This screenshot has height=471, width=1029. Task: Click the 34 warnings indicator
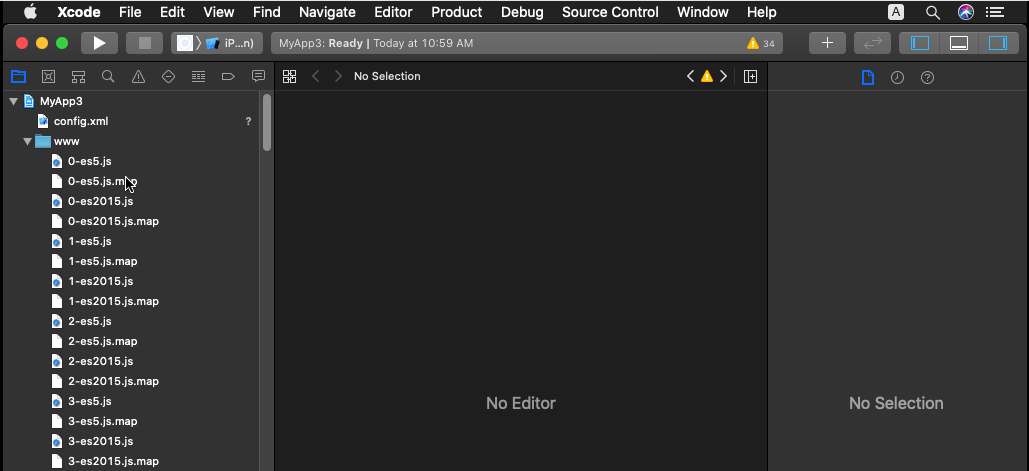click(761, 44)
